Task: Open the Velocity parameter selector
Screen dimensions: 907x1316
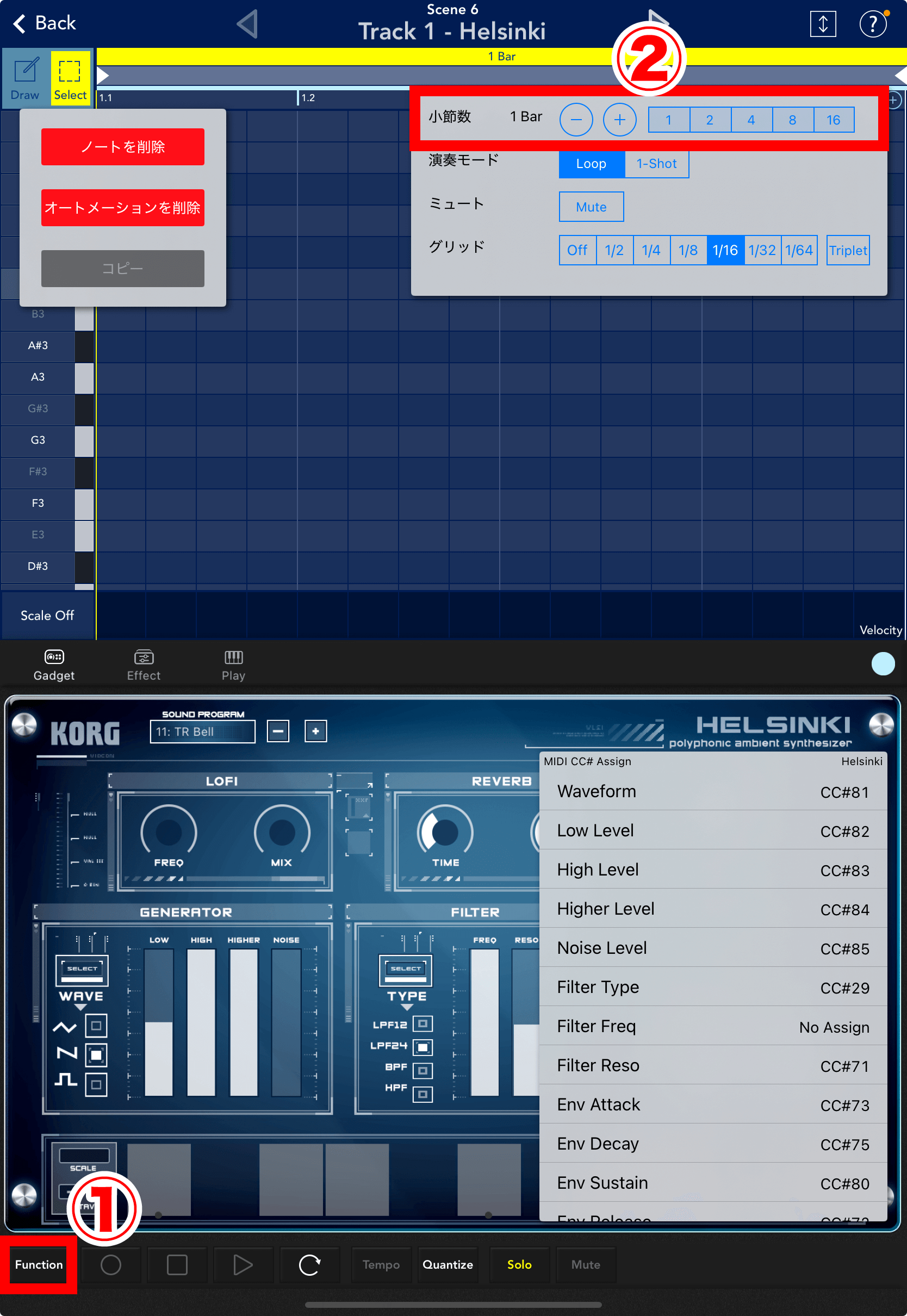Action: [x=880, y=630]
